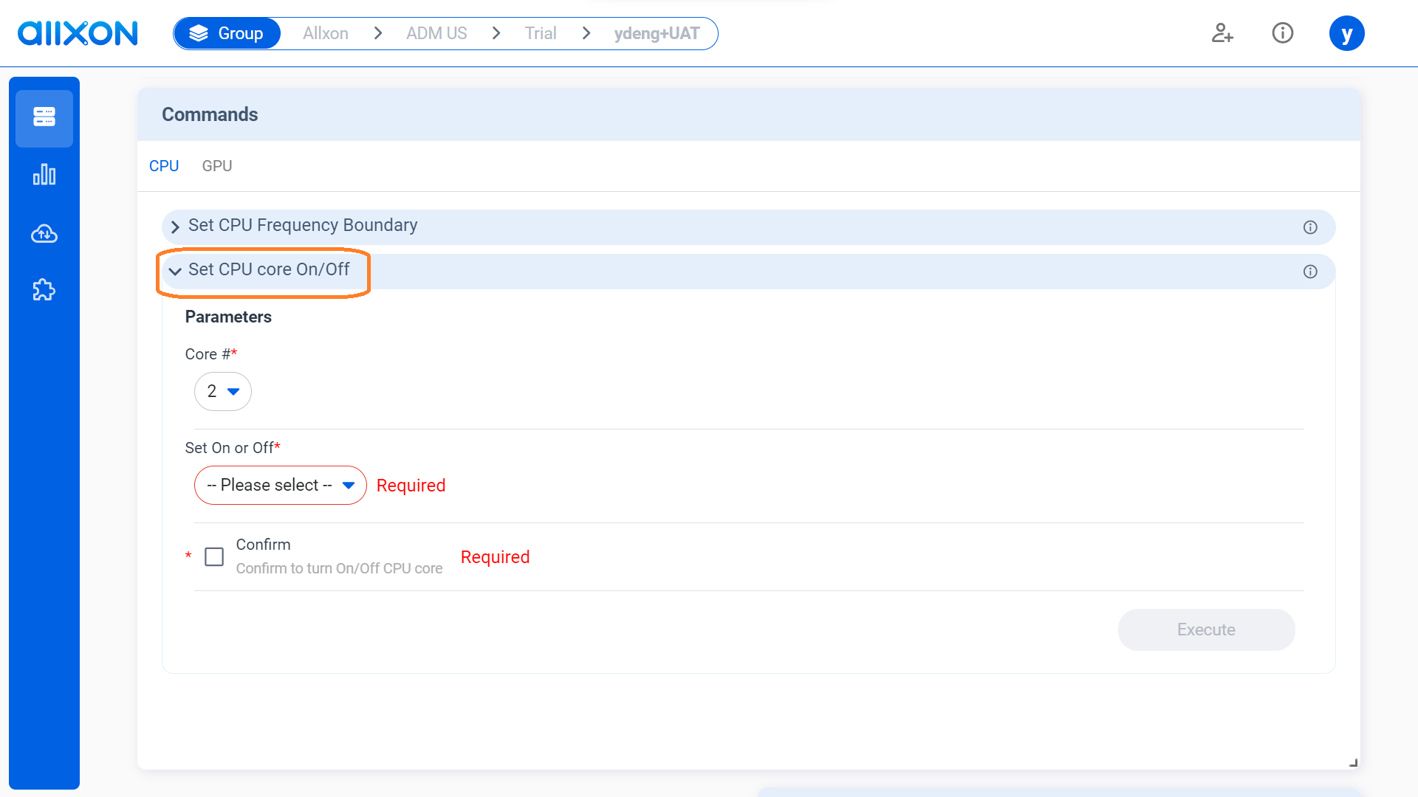Viewport: 1418px width, 797px height.
Task: Switch to the GPU tab
Action: pos(217,165)
